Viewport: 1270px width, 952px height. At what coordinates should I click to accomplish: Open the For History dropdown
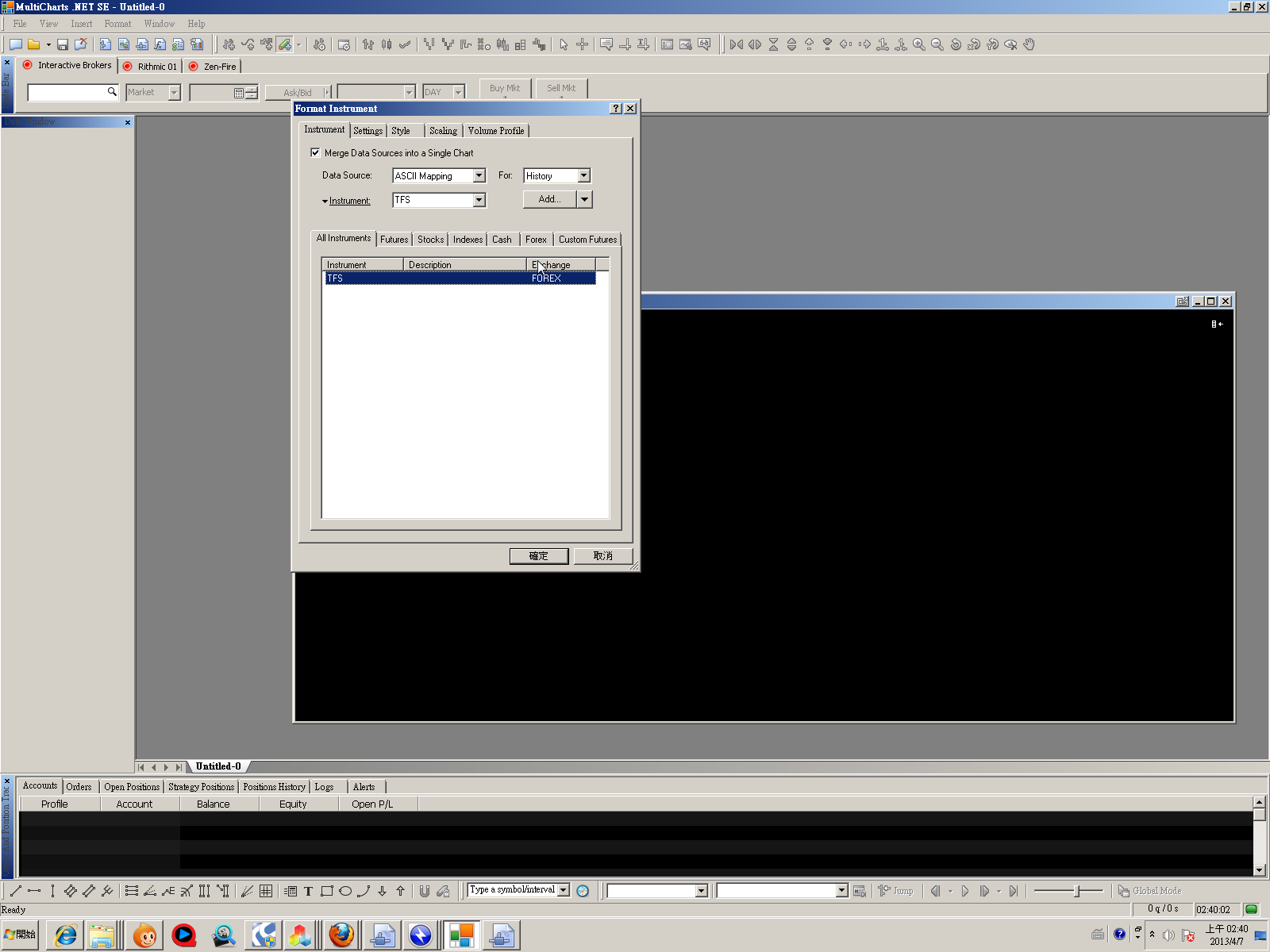pyautogui.click(x=583, y=176)
